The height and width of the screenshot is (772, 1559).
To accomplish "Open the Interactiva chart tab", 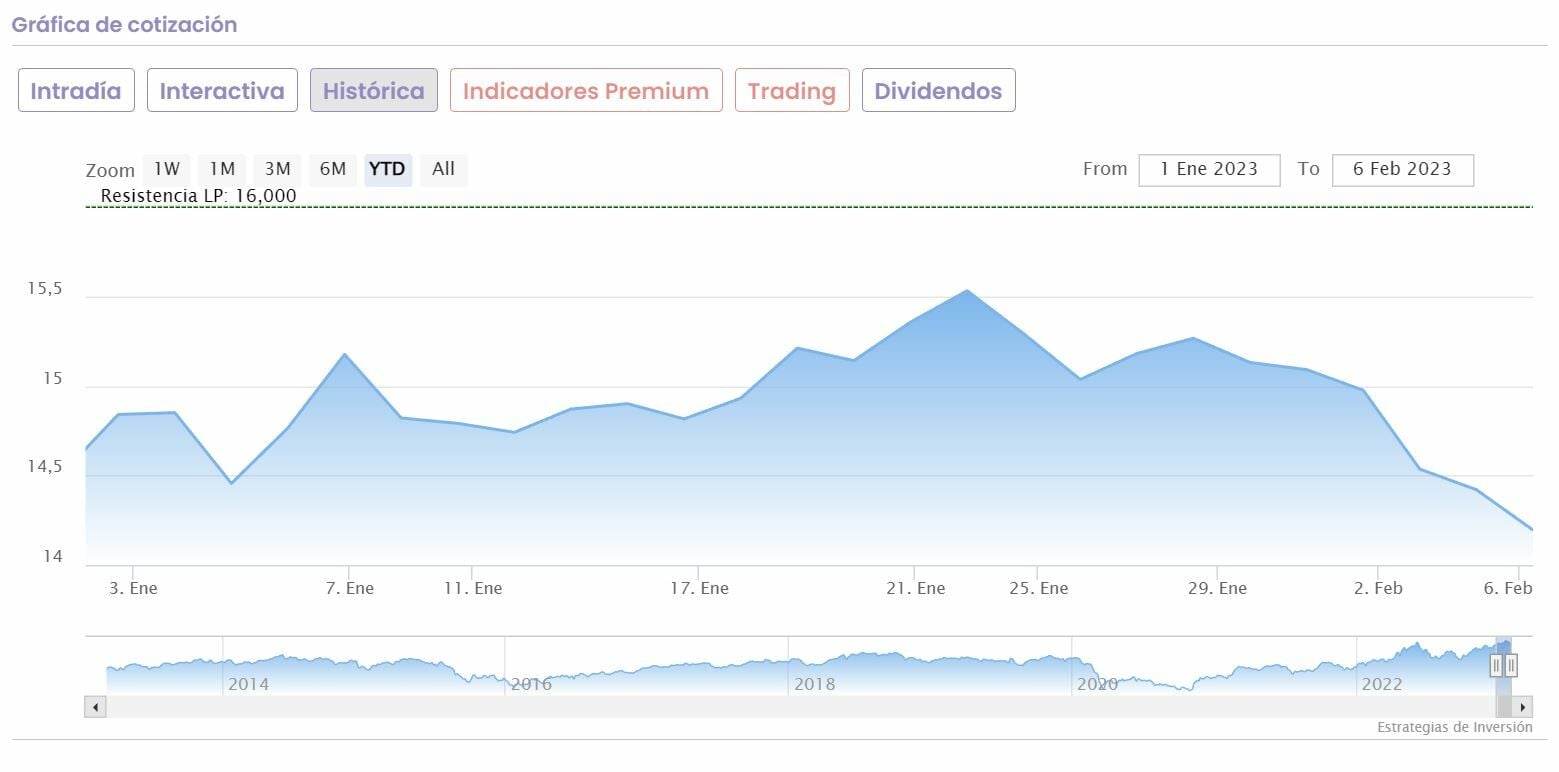I will point(222,91).
